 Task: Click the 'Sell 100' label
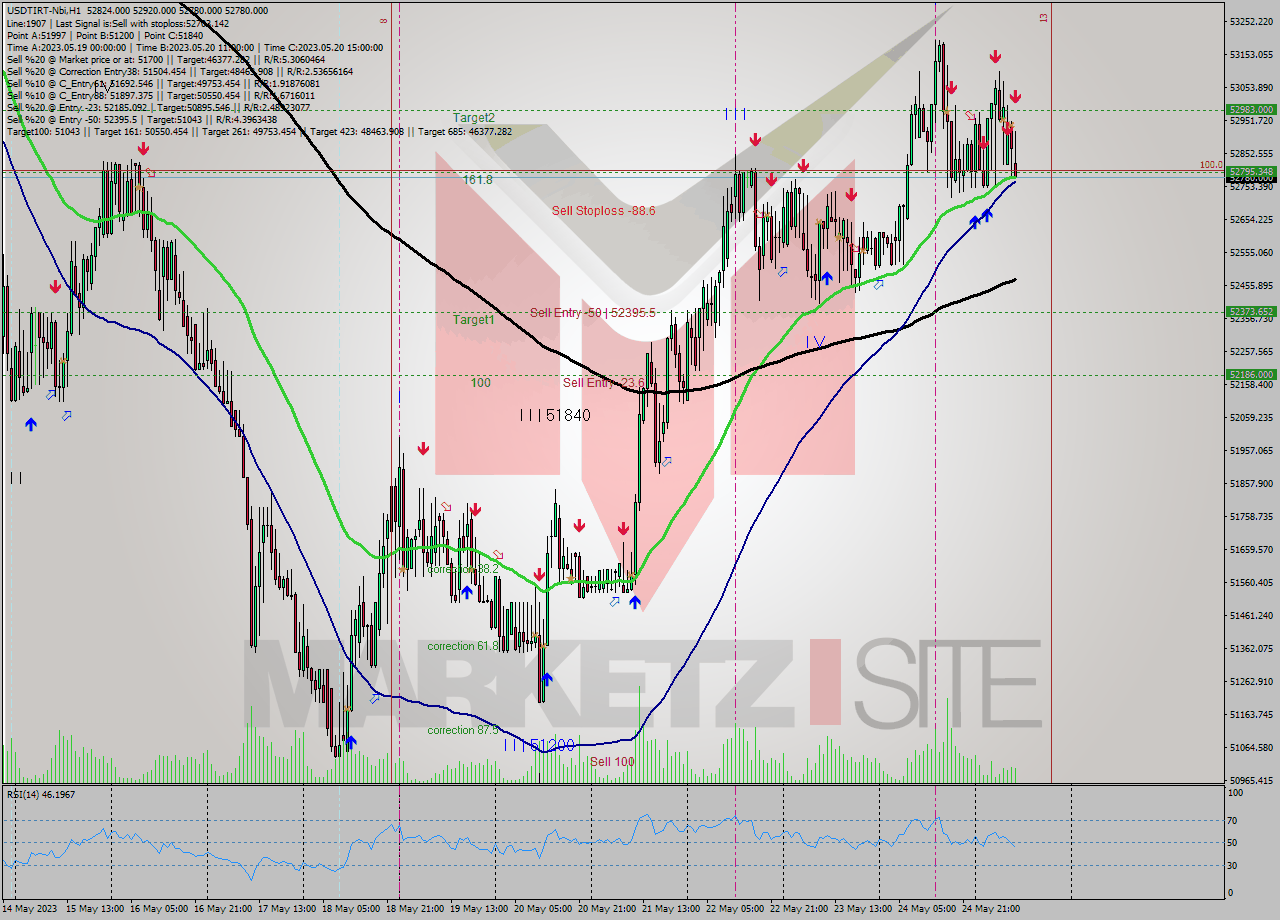tap(612, 762)
